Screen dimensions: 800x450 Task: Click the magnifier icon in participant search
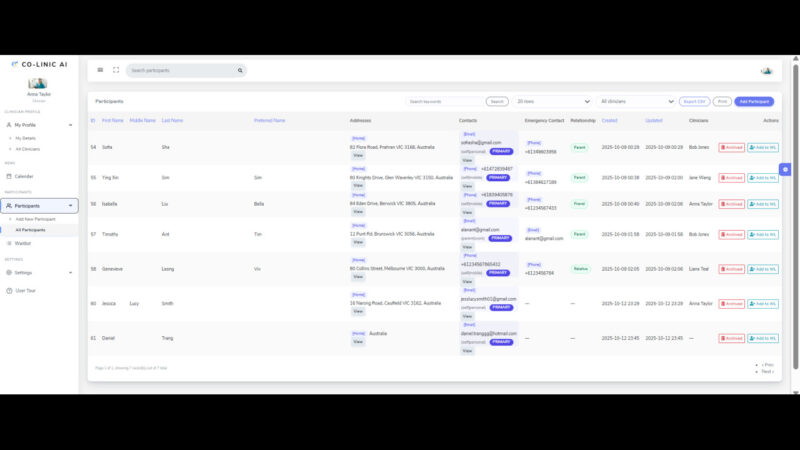240,71
